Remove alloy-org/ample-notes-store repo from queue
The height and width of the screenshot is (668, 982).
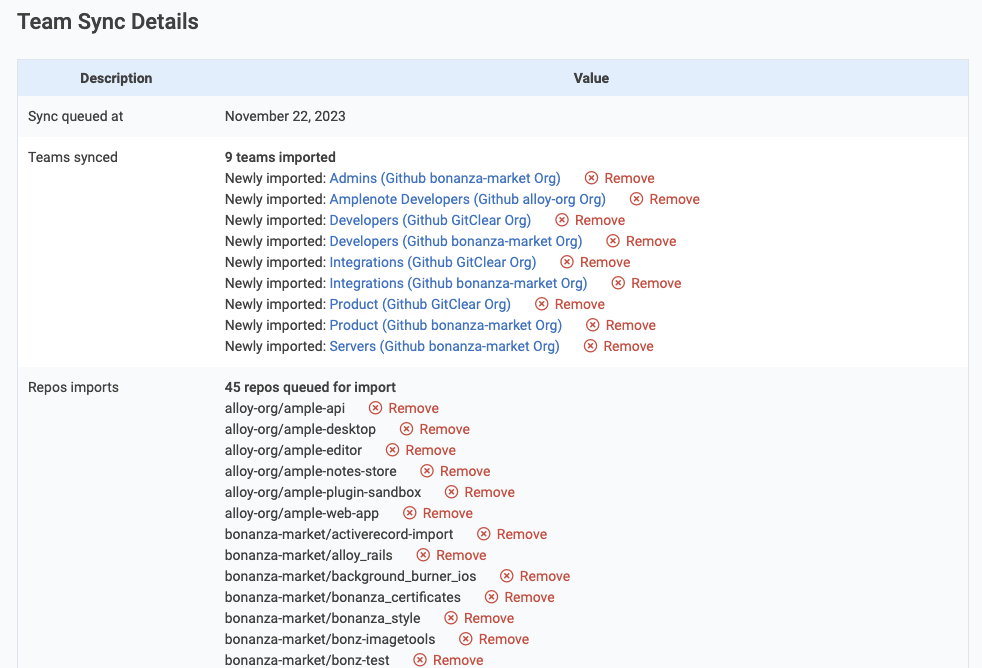[455, 471]
